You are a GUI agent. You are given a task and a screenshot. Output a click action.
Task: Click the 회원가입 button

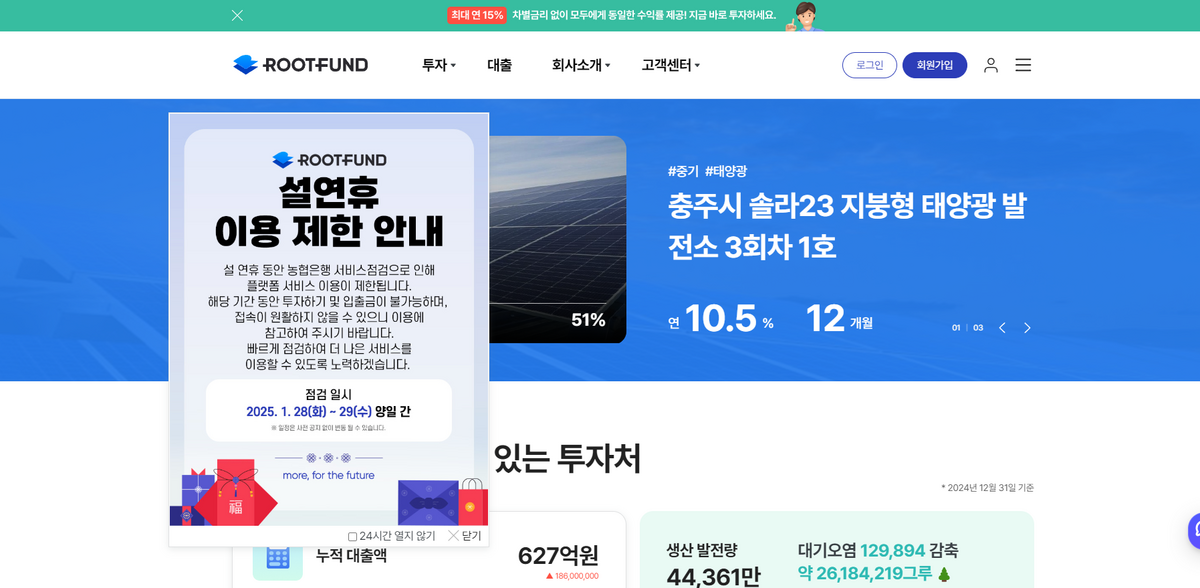coord(934,65)
